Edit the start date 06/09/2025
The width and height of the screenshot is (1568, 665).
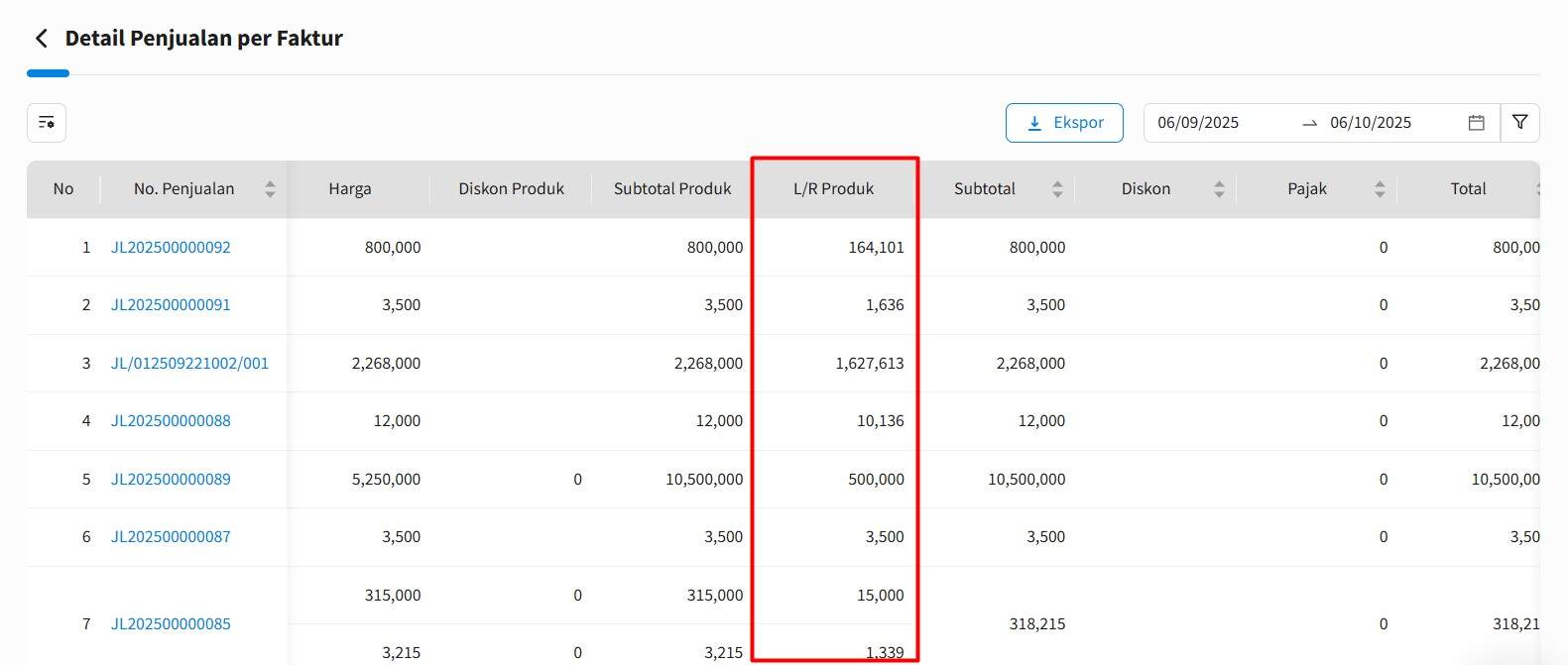(1198, 123)
